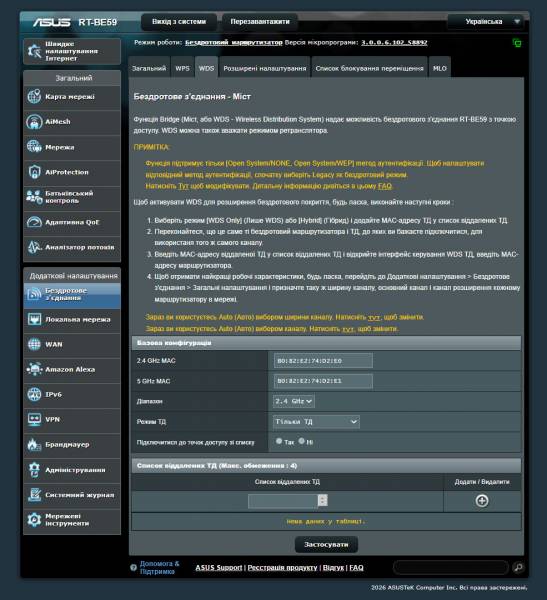Image resolution: width=547 pixels, height=600 pixels.
Task: Open the Брандмауер fire icon
Action: click(x=34, y=444)
